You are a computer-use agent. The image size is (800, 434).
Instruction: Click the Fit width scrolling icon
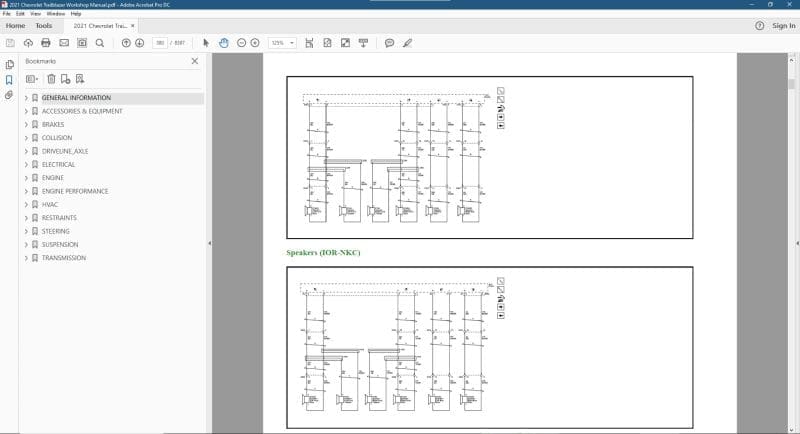309,43
